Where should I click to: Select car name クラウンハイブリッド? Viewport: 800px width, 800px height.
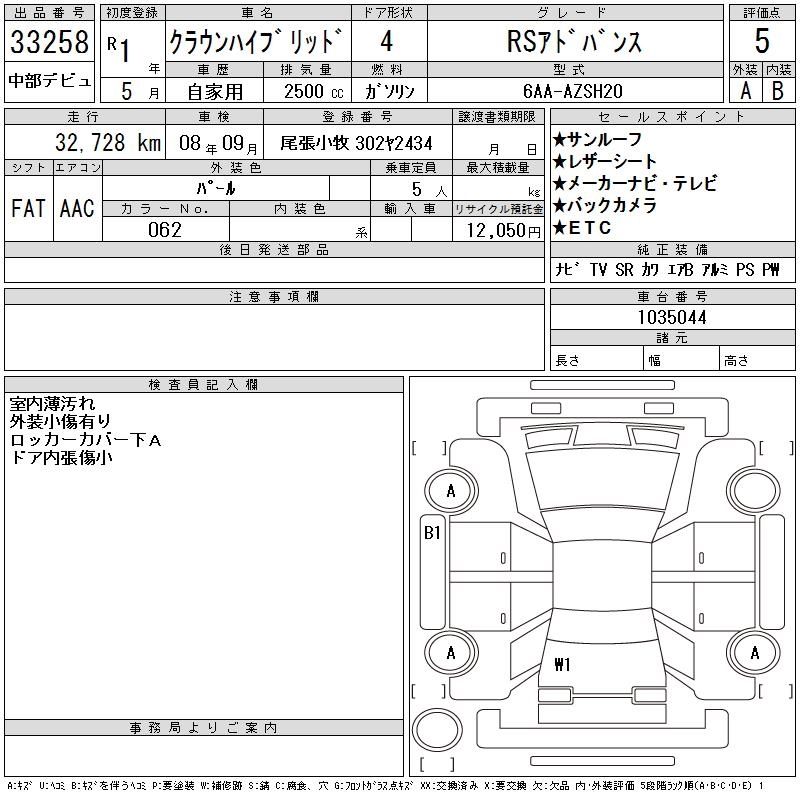pyautogui.click(x=257, y=41)
